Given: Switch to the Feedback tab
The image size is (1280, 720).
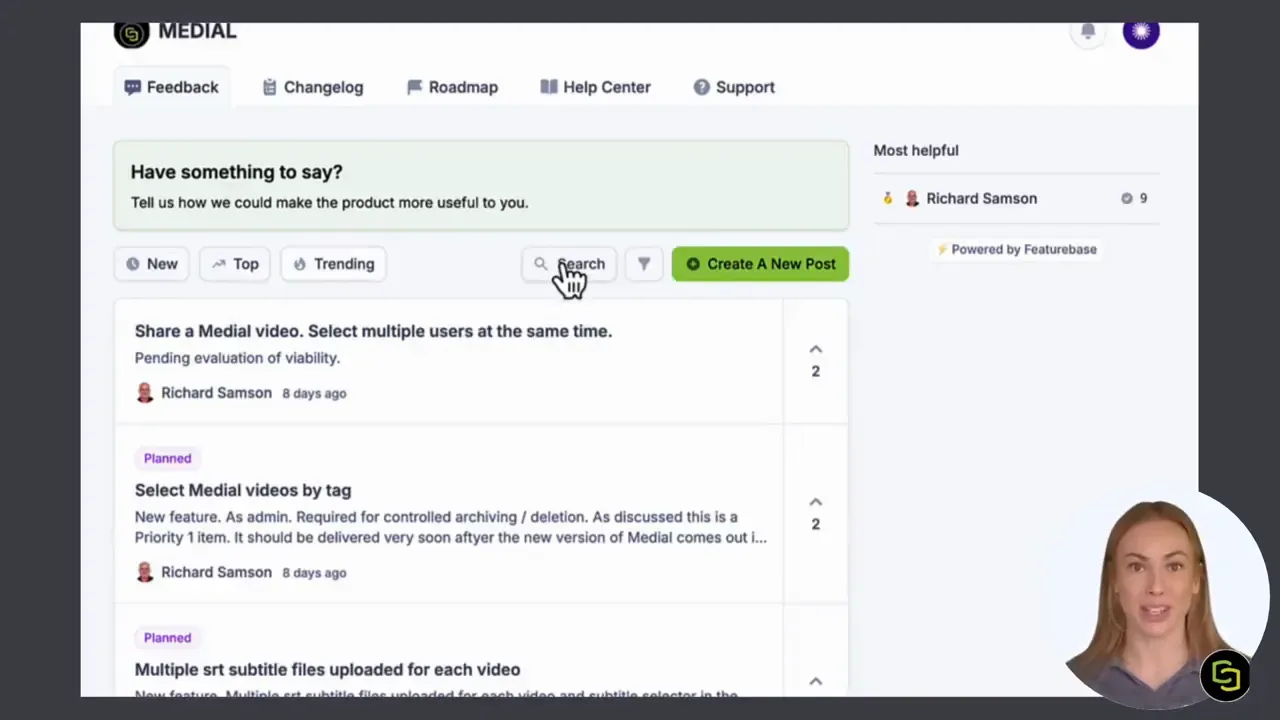Looking at the screenshot, I should point(171,87).
